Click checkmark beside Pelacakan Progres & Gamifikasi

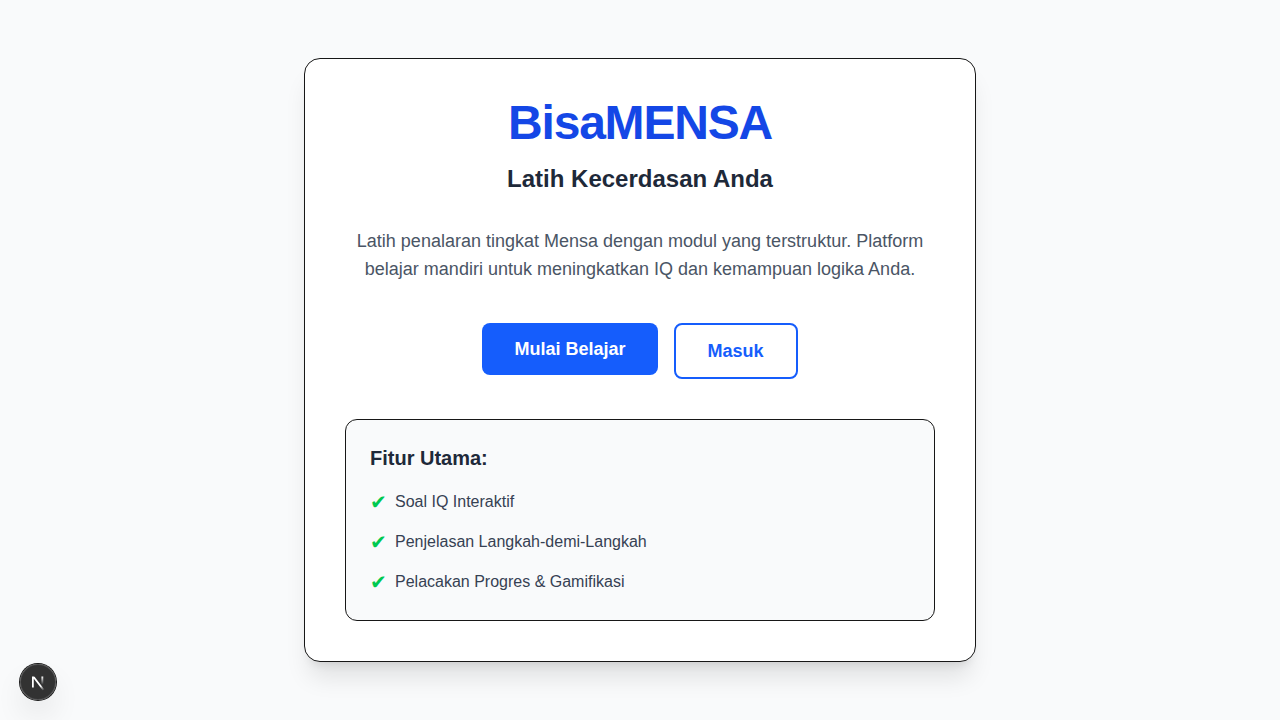(378, 582)
